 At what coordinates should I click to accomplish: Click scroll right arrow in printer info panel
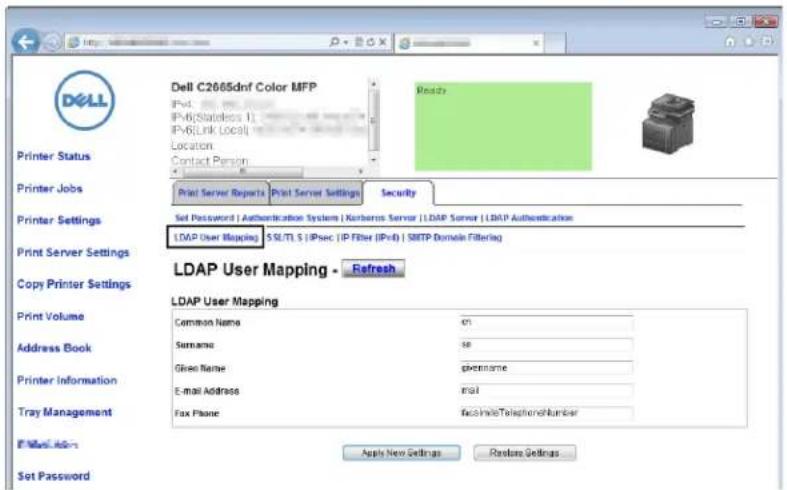360,172
